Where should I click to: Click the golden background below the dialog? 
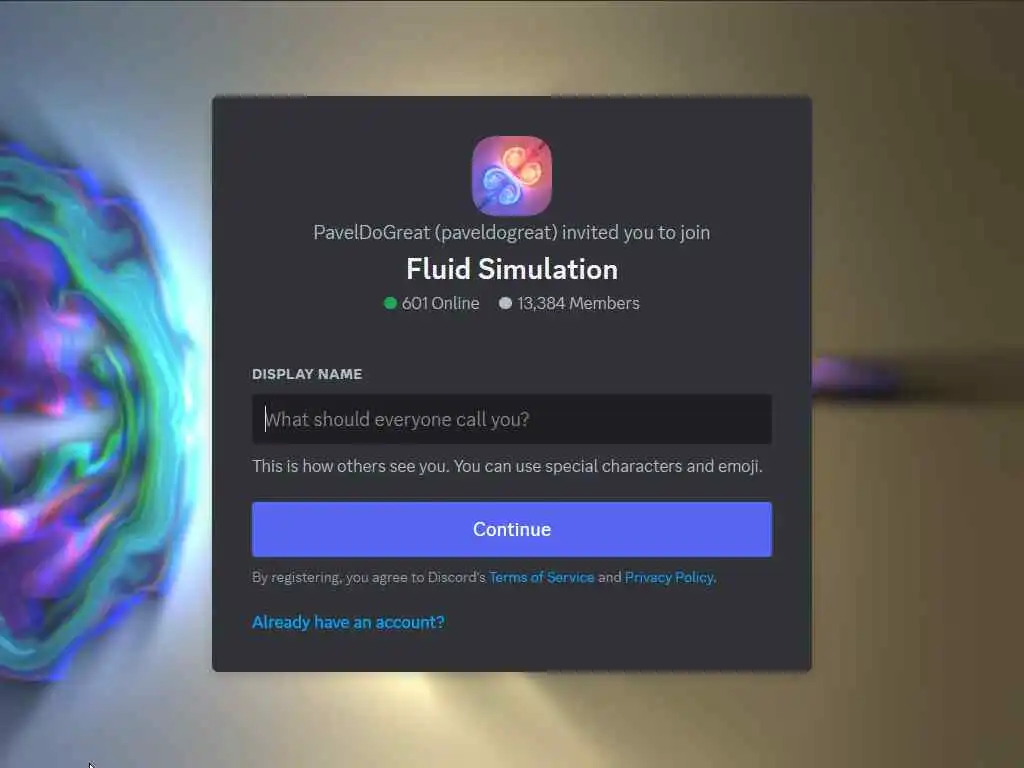(511, 718)
